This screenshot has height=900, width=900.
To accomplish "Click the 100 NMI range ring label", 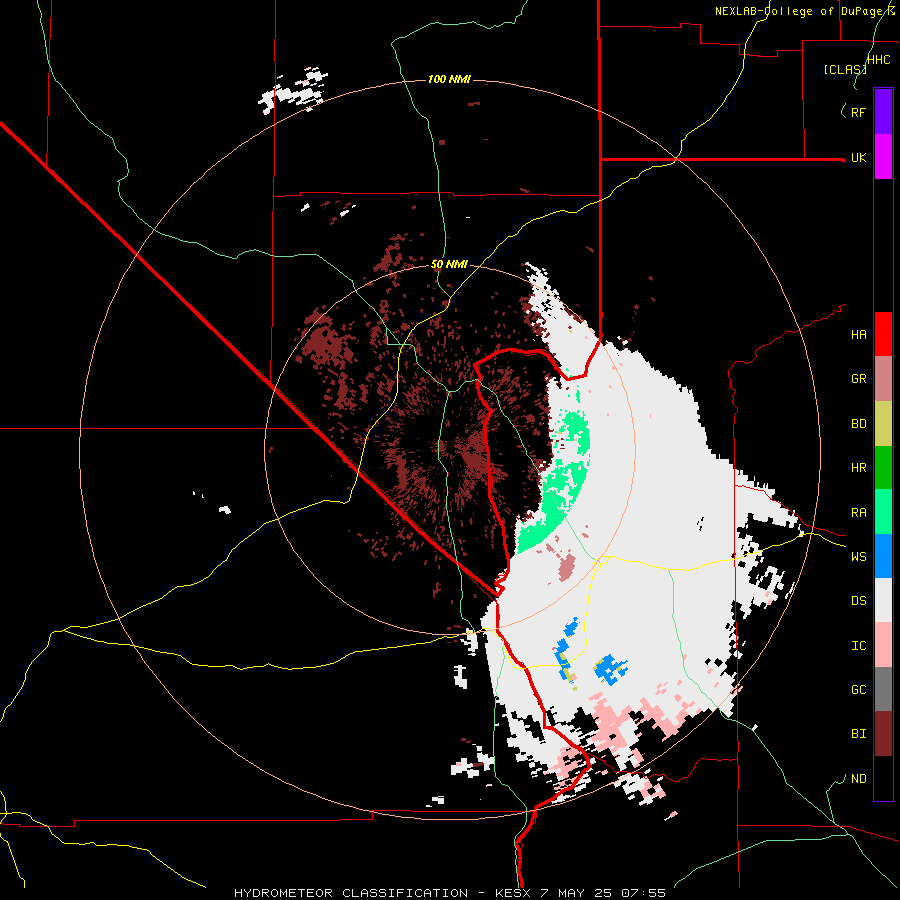I will pyautogui.click(x=449, y=79).
